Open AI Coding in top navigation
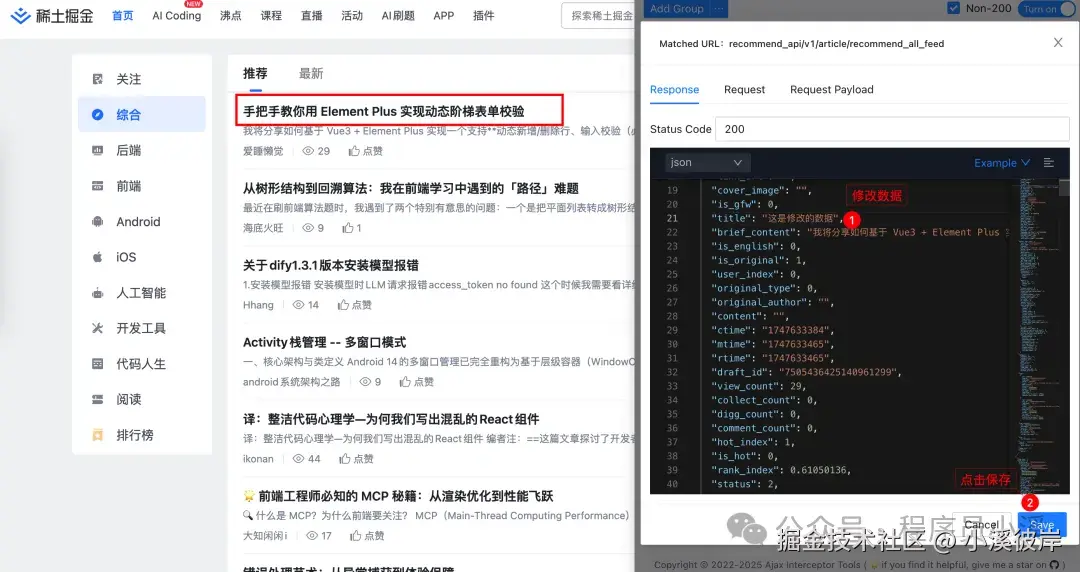1080x572 pixels. click(x=177, y=16)
